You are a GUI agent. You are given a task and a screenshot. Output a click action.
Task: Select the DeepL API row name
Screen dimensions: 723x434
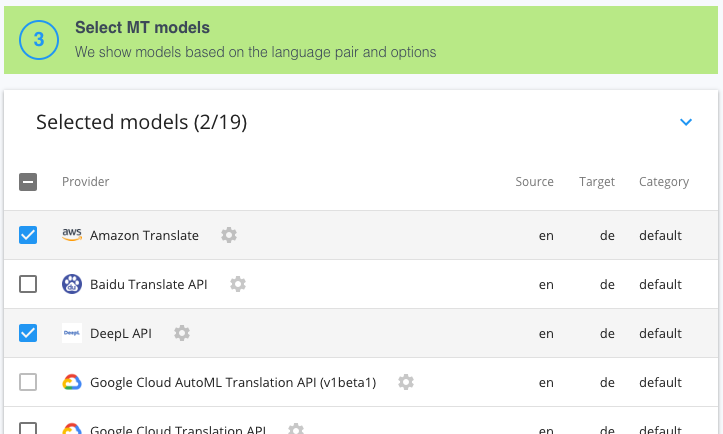coord(121,333)
